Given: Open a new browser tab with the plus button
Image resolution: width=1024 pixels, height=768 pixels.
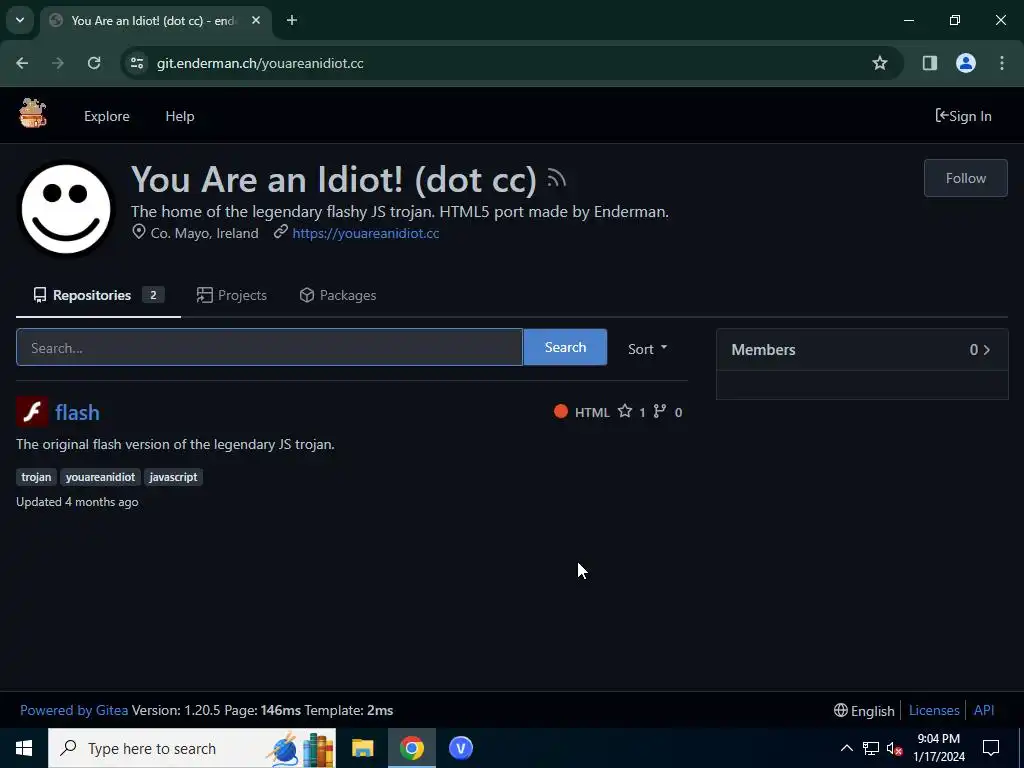Looking at the screenshot, I should tap(292, 20).
